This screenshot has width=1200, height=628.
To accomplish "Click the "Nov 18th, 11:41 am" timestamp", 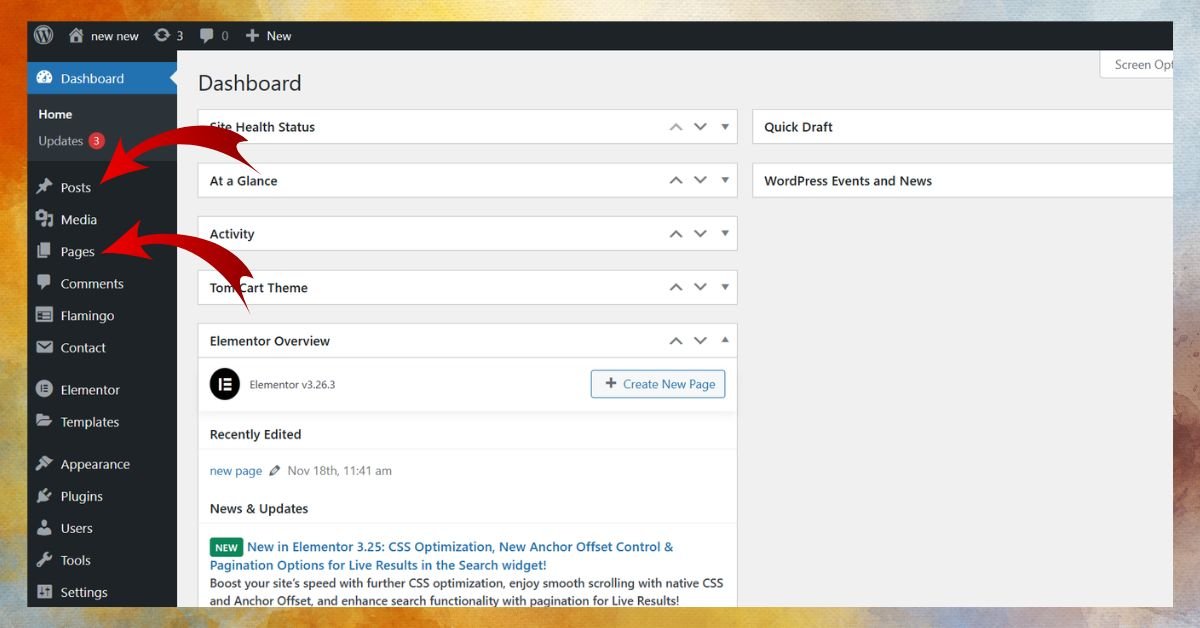I will [x=339, y=471].
